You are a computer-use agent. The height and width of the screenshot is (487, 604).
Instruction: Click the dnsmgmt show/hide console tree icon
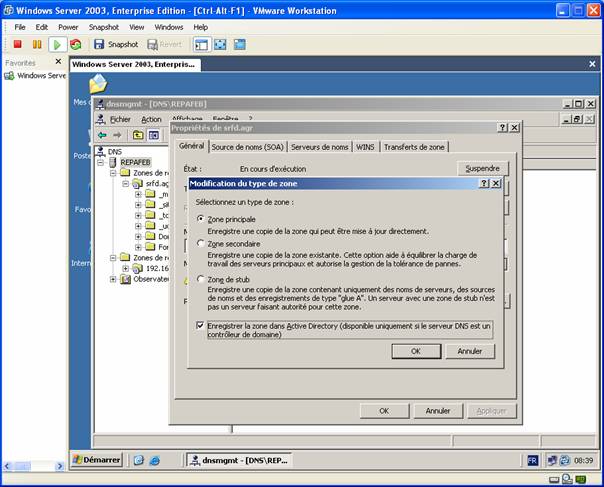point(154,135)
